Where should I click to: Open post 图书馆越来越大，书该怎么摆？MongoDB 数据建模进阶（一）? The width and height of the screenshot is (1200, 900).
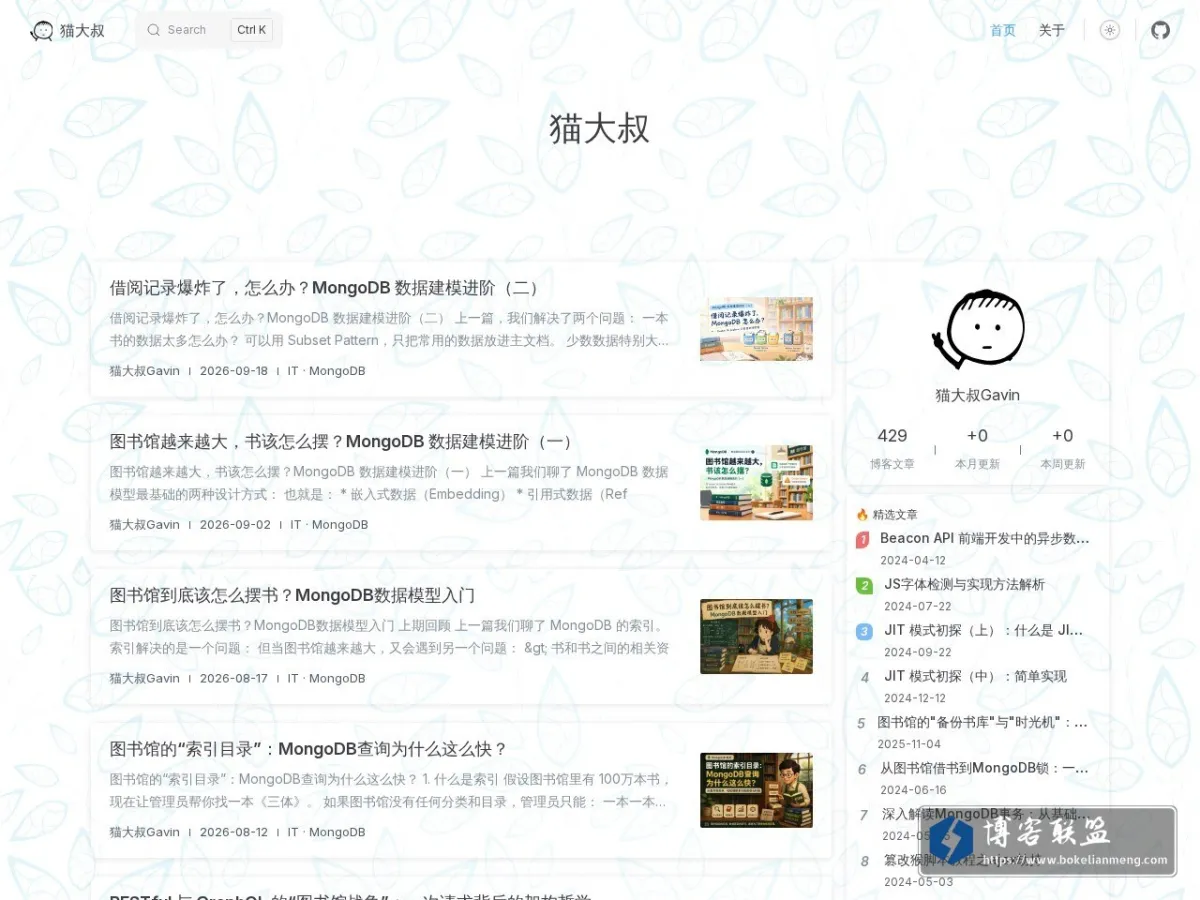tap(343, 442)
